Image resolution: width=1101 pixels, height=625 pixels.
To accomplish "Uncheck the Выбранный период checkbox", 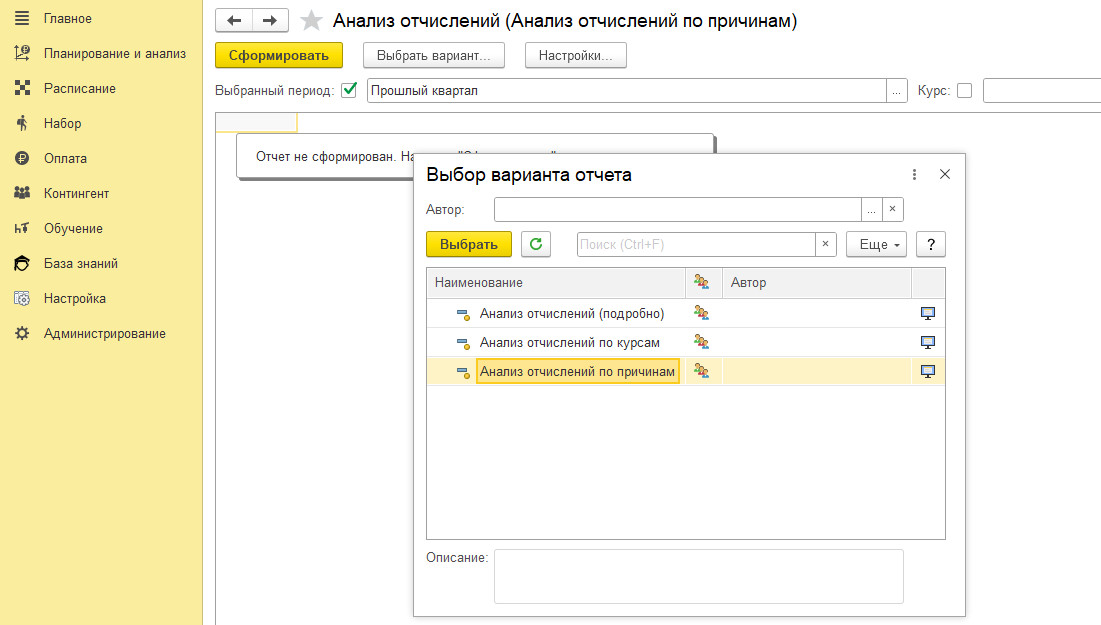I will click(x=349, y=90).
